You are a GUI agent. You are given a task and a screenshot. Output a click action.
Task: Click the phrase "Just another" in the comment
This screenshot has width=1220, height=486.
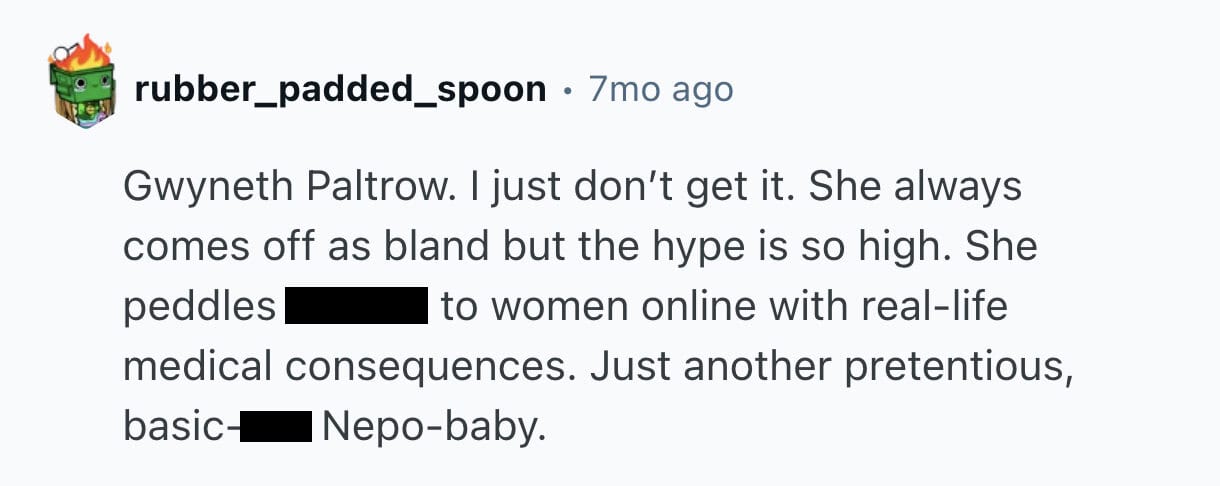684,367
